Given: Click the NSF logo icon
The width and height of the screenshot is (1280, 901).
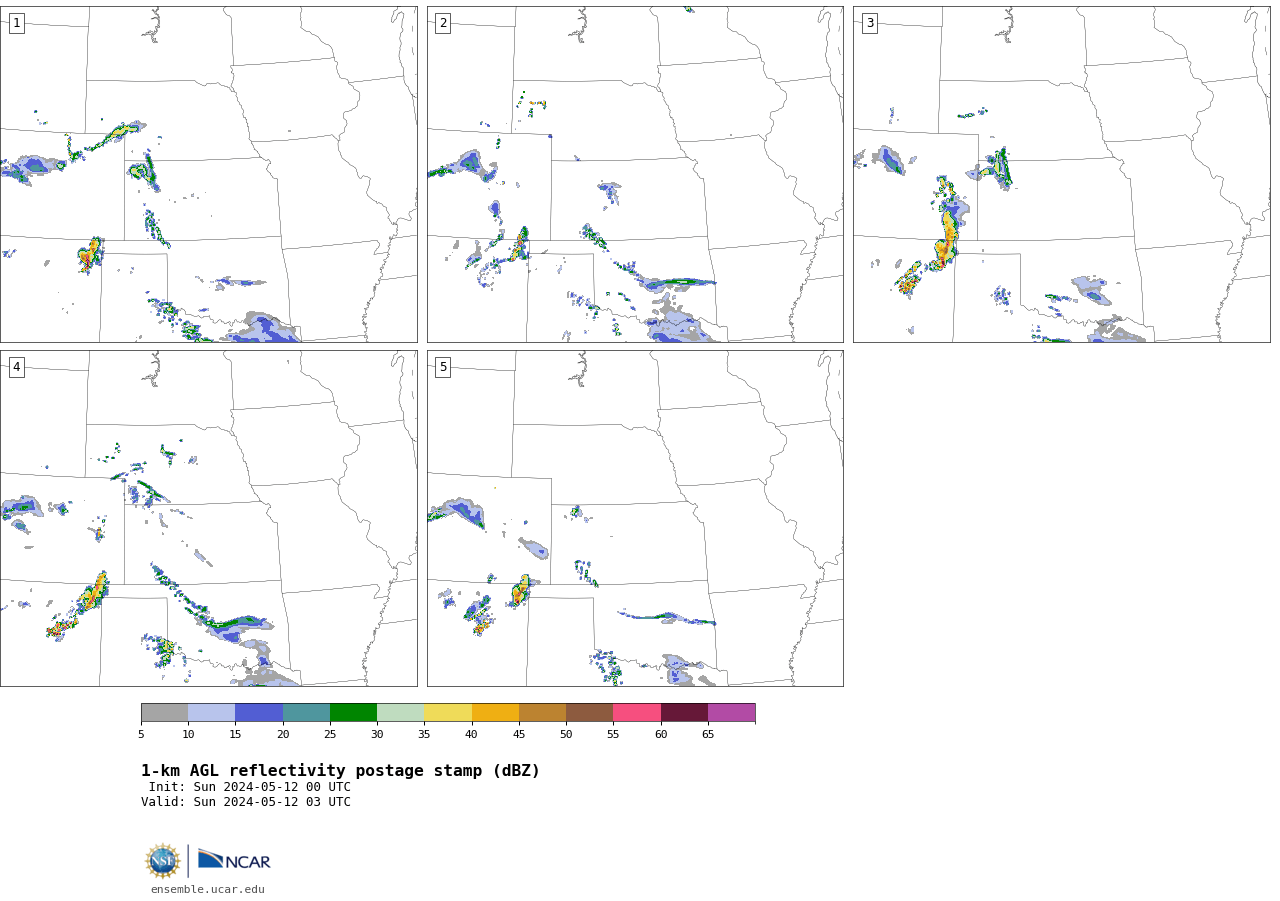Looking at the screenshot, I should [x=163, y=861].
